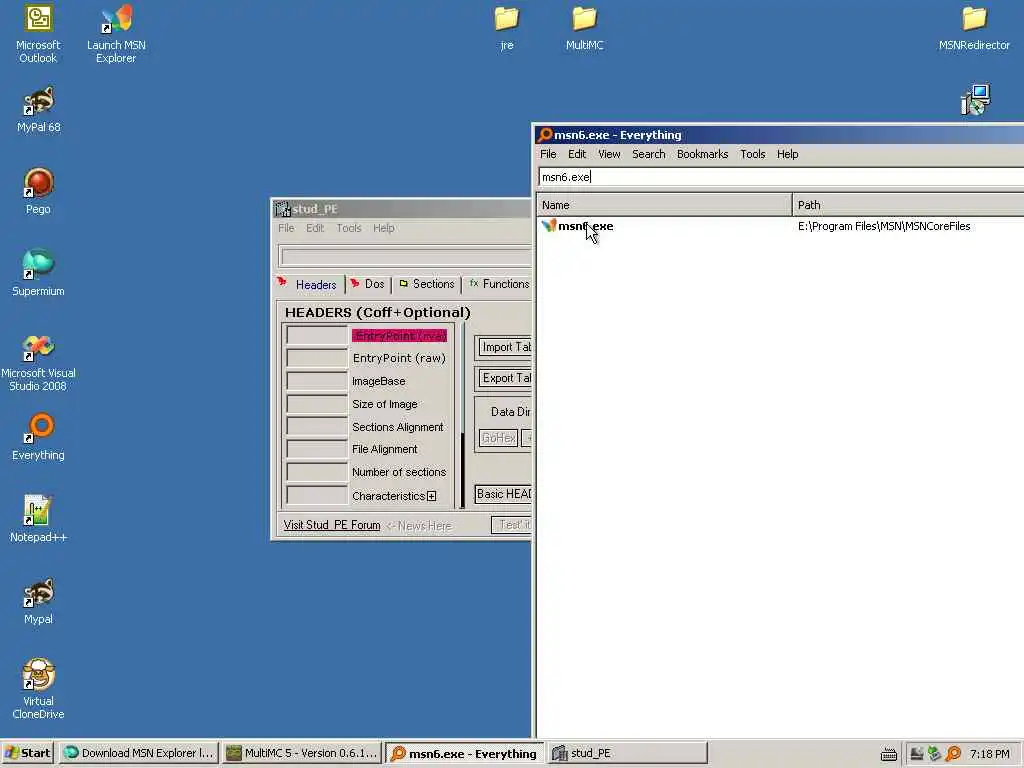Screen dimensions: 1024x768
Task: Select the MSNRedirector desktop folder
Action: [974, 28]
